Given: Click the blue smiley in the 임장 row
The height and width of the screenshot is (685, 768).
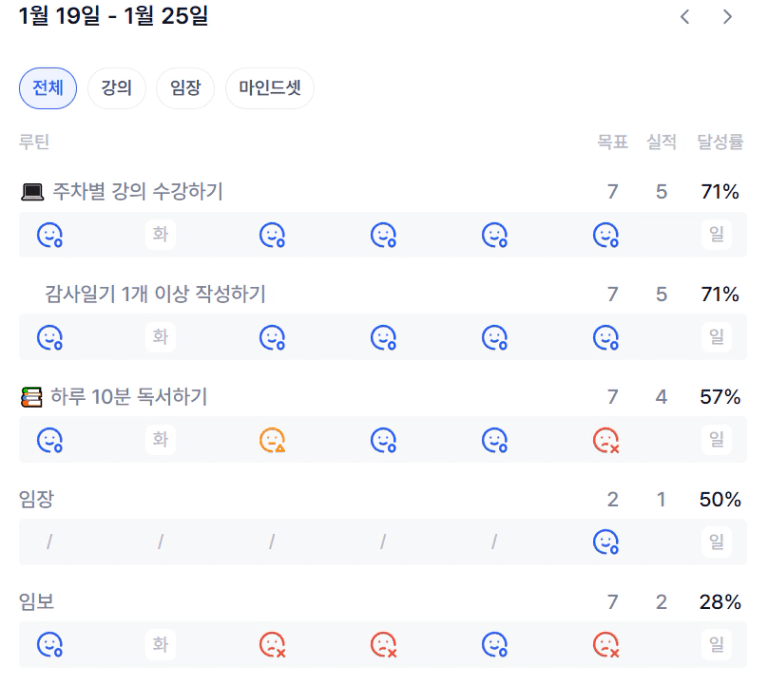Looking at the screenshot, I should pos(605,542).
